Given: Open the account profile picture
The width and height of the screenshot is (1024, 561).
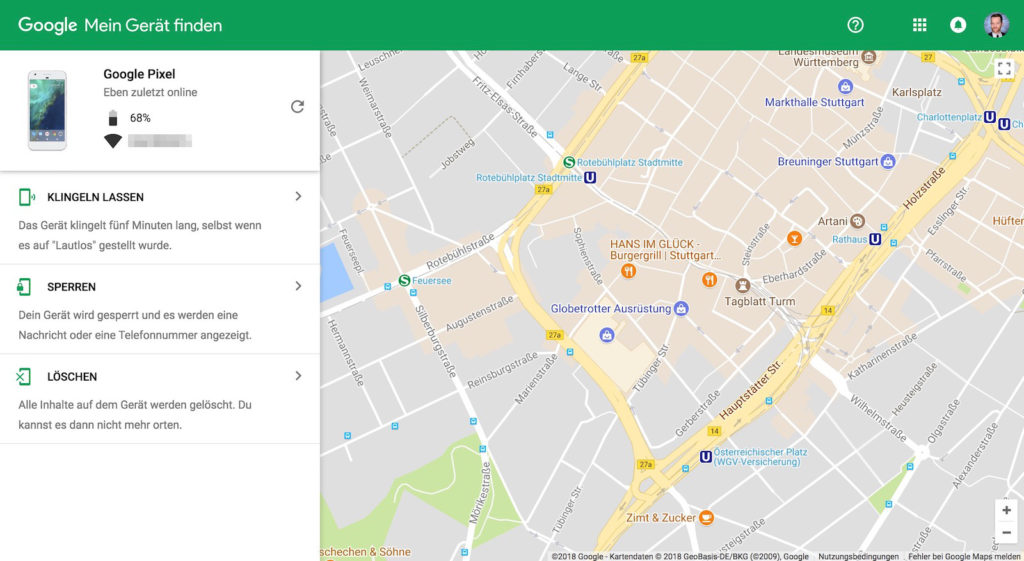Looking at the screenshot, I should point(996,25).
